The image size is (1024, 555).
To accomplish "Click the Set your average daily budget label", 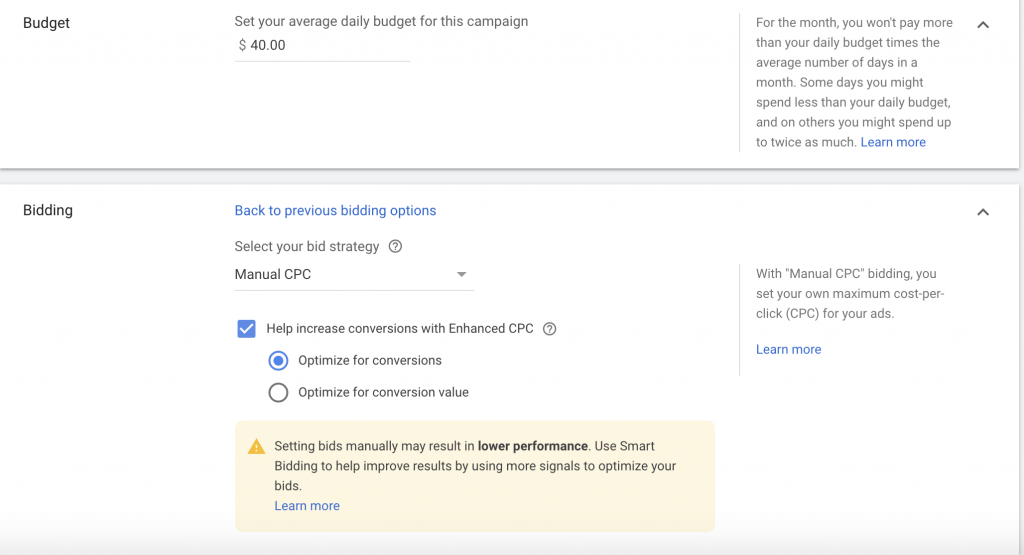I will [x=381, y=21].
